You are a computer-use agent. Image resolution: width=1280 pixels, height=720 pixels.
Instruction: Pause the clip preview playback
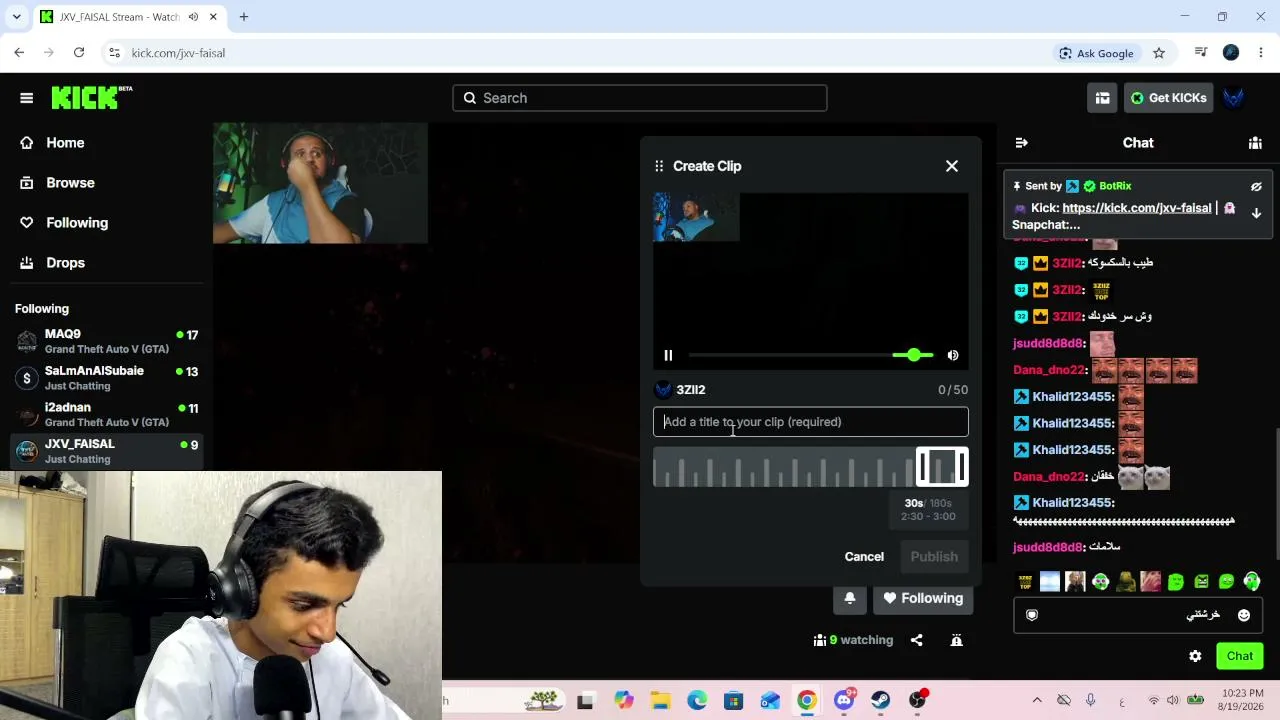pos(668,355)
